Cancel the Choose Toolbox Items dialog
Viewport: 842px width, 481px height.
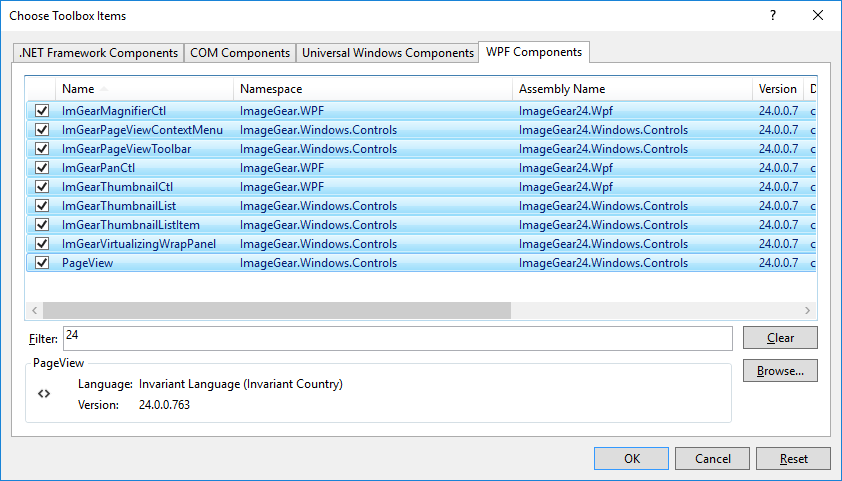tap(713, 458)
